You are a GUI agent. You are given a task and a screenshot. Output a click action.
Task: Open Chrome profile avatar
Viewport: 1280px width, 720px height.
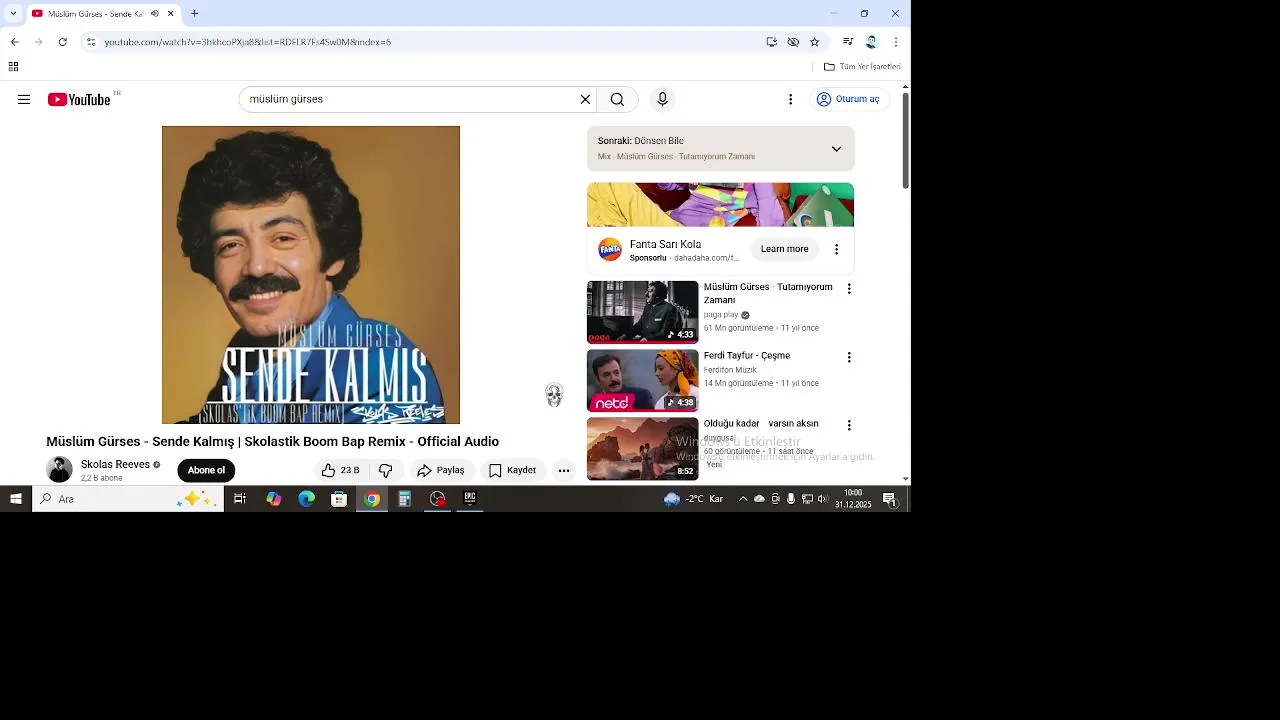pos(871,42)
